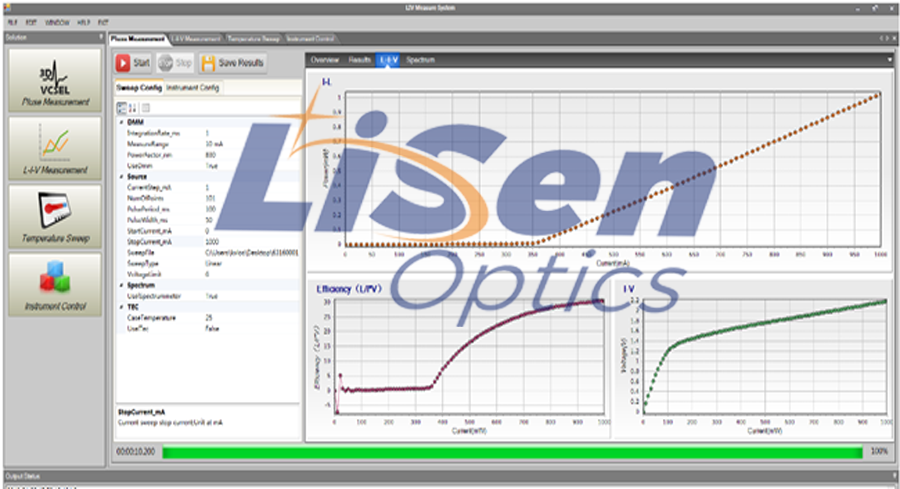Open the EDIT menu
The width and height of the screenshot is (900, 489).
pos(31,22)
